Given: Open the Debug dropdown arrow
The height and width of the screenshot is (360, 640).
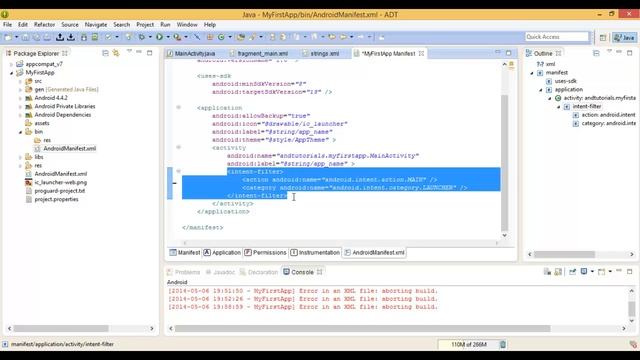Looking at the screenshot, I should pyautogui.click(x=150, y=37).
